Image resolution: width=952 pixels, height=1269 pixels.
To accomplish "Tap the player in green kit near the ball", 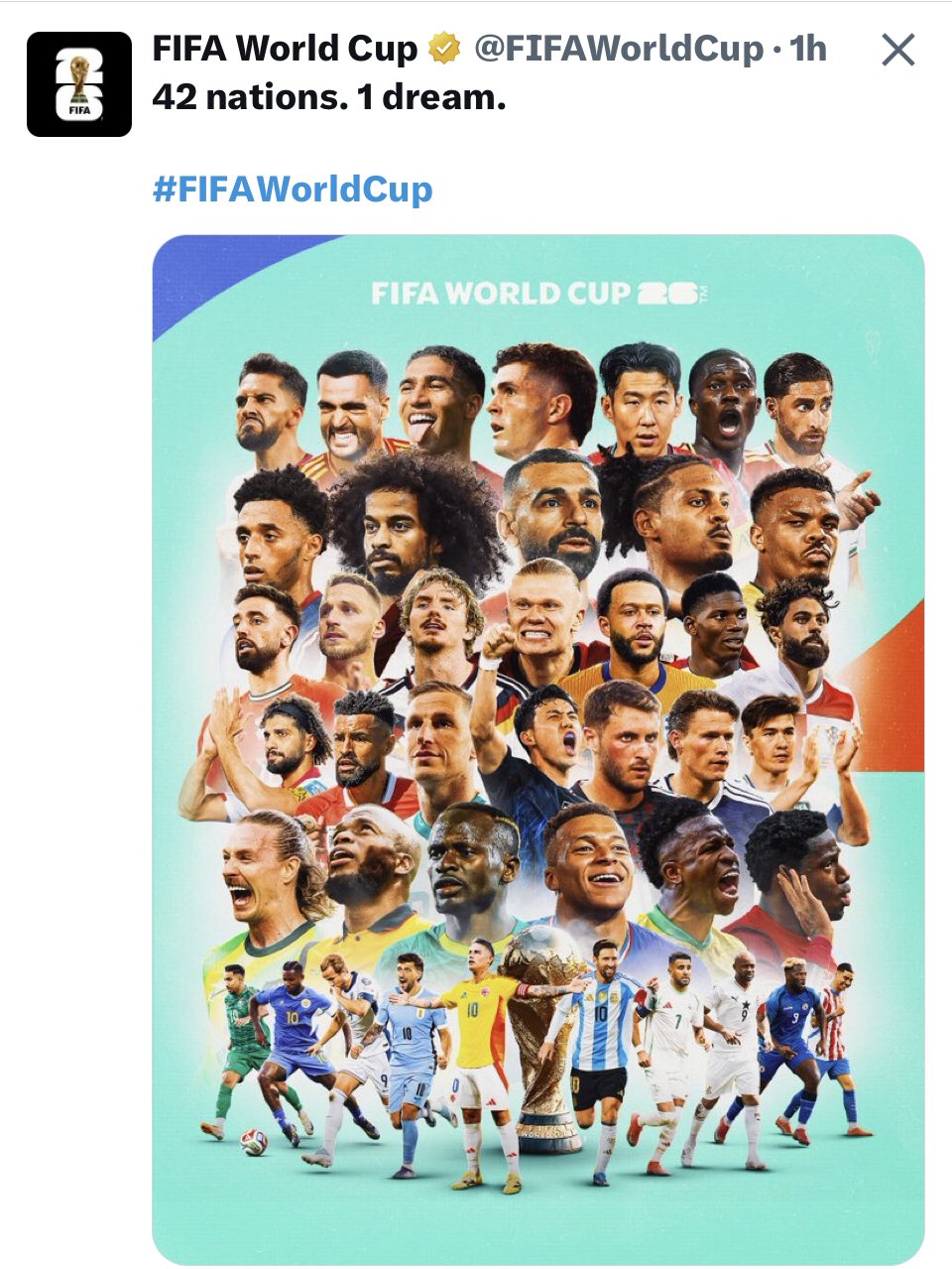I will (x=248, y=1047).
